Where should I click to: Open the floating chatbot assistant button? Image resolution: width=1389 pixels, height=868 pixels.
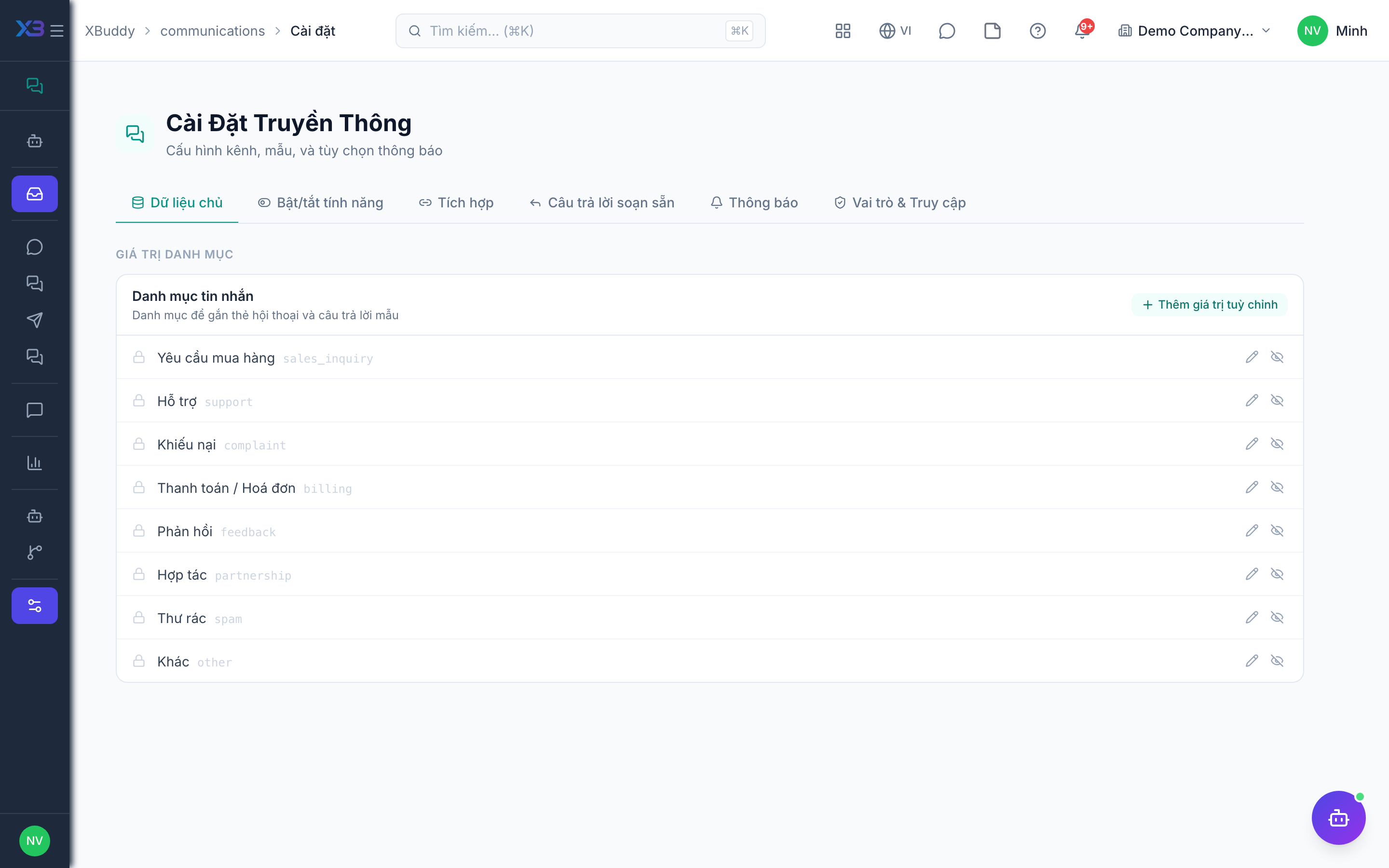tap(1338, 817)
